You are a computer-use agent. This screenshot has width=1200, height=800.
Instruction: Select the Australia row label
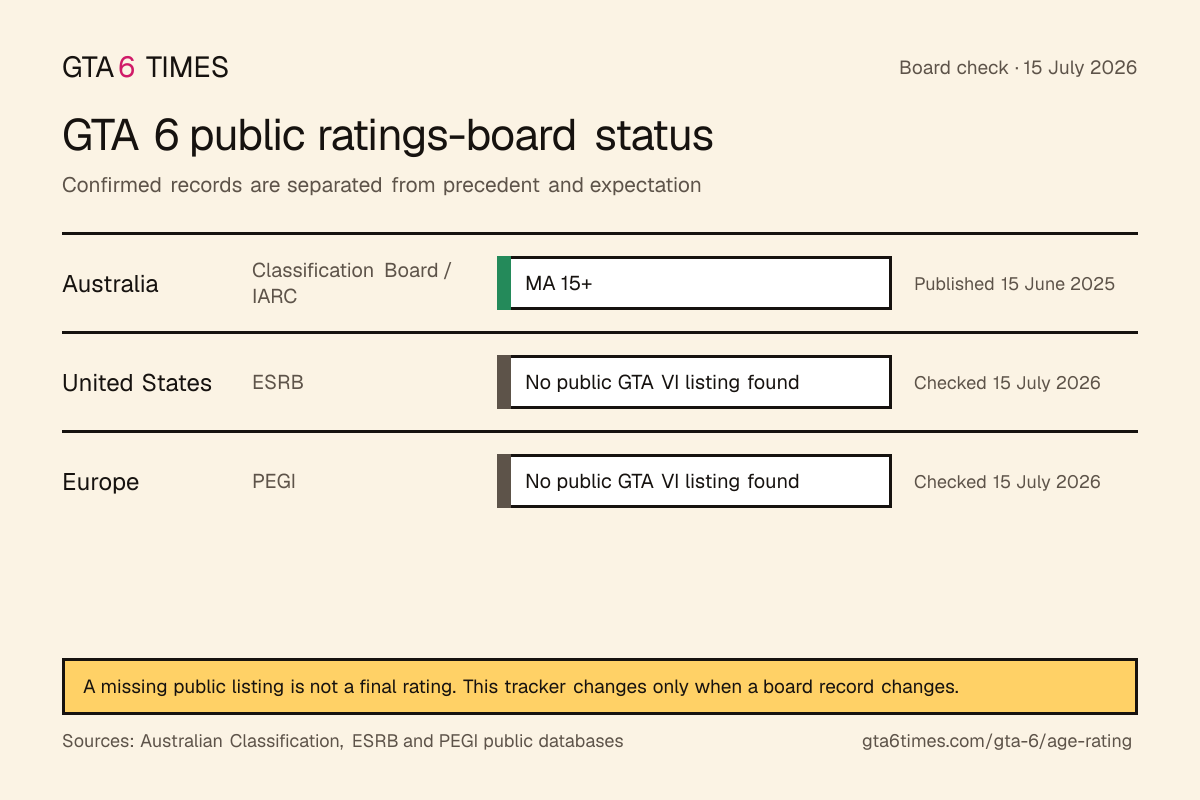[x=110, y=284]
